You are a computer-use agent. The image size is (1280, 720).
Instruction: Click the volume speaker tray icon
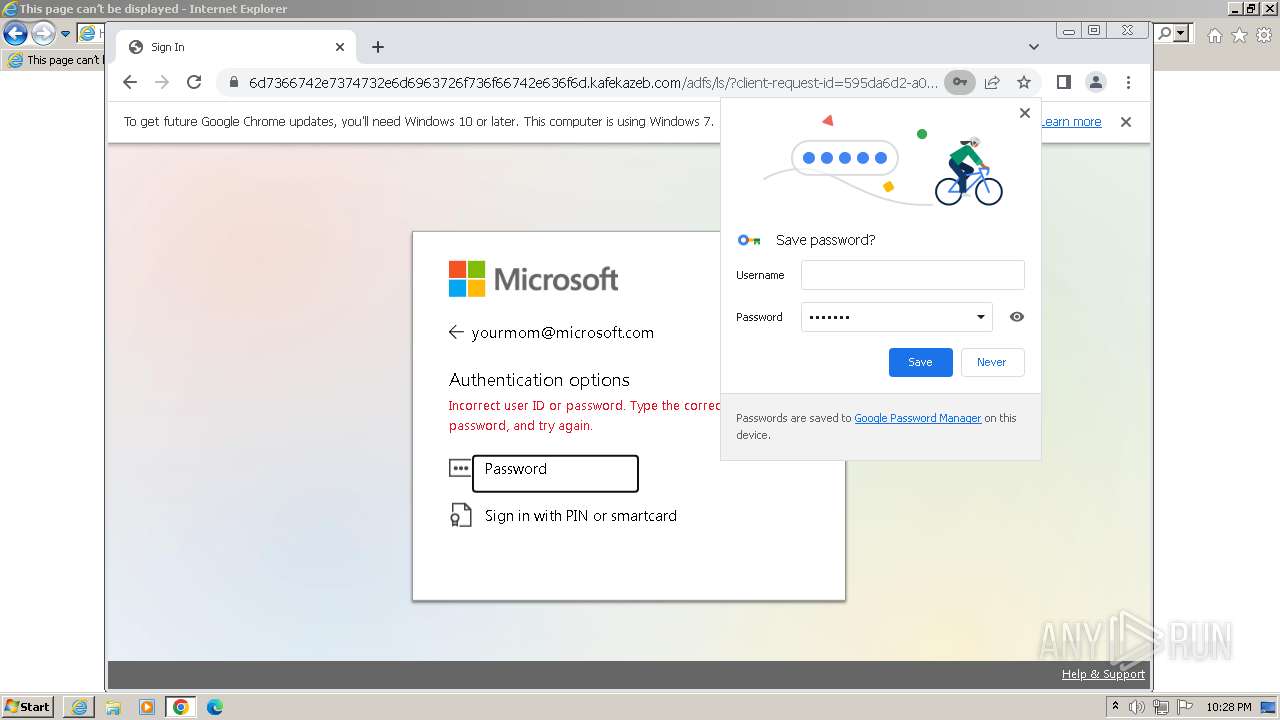pyautogui.click(x=1137, y=707)
